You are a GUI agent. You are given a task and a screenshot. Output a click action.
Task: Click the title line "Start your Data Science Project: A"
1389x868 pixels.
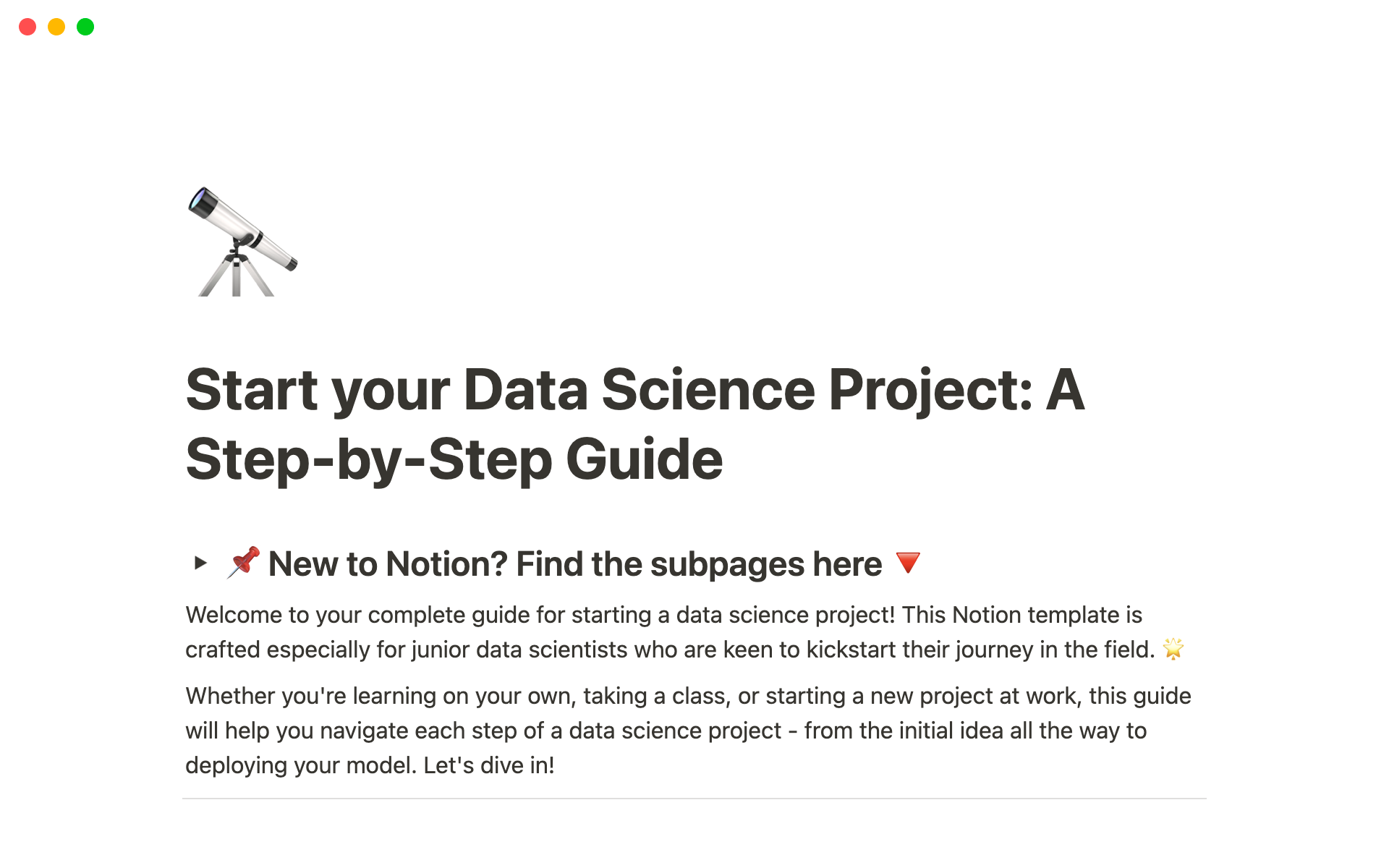coord(634,391)
